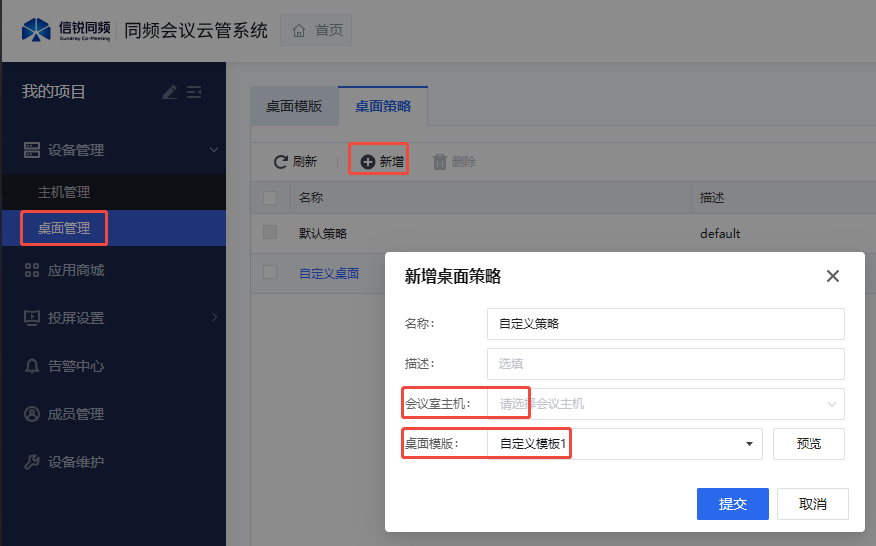Open 告警中心 bell menu item
Screen dimensions: 876x546
(76, 366)
